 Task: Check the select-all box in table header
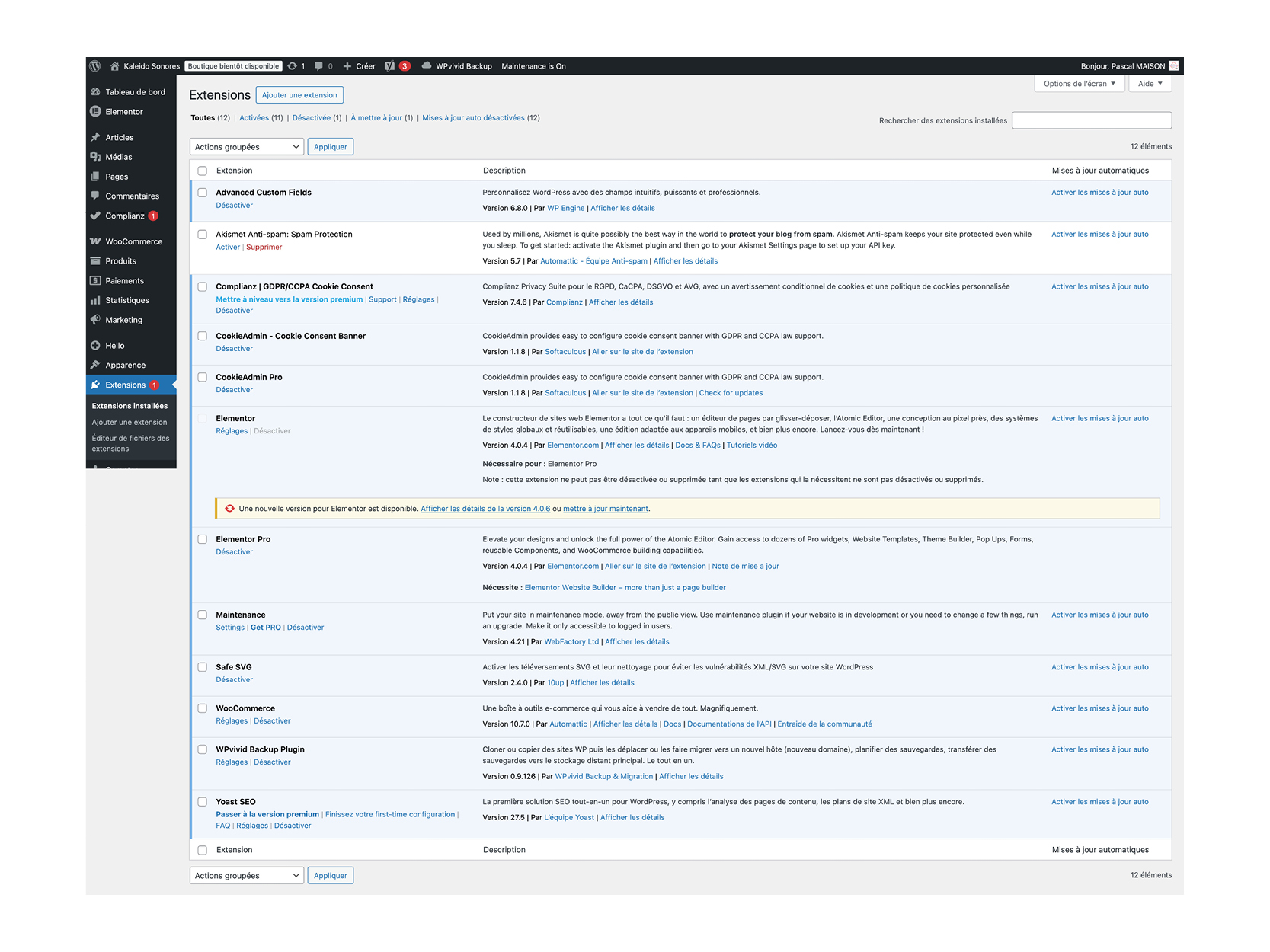pyautogui.click(x=202, y=171)
